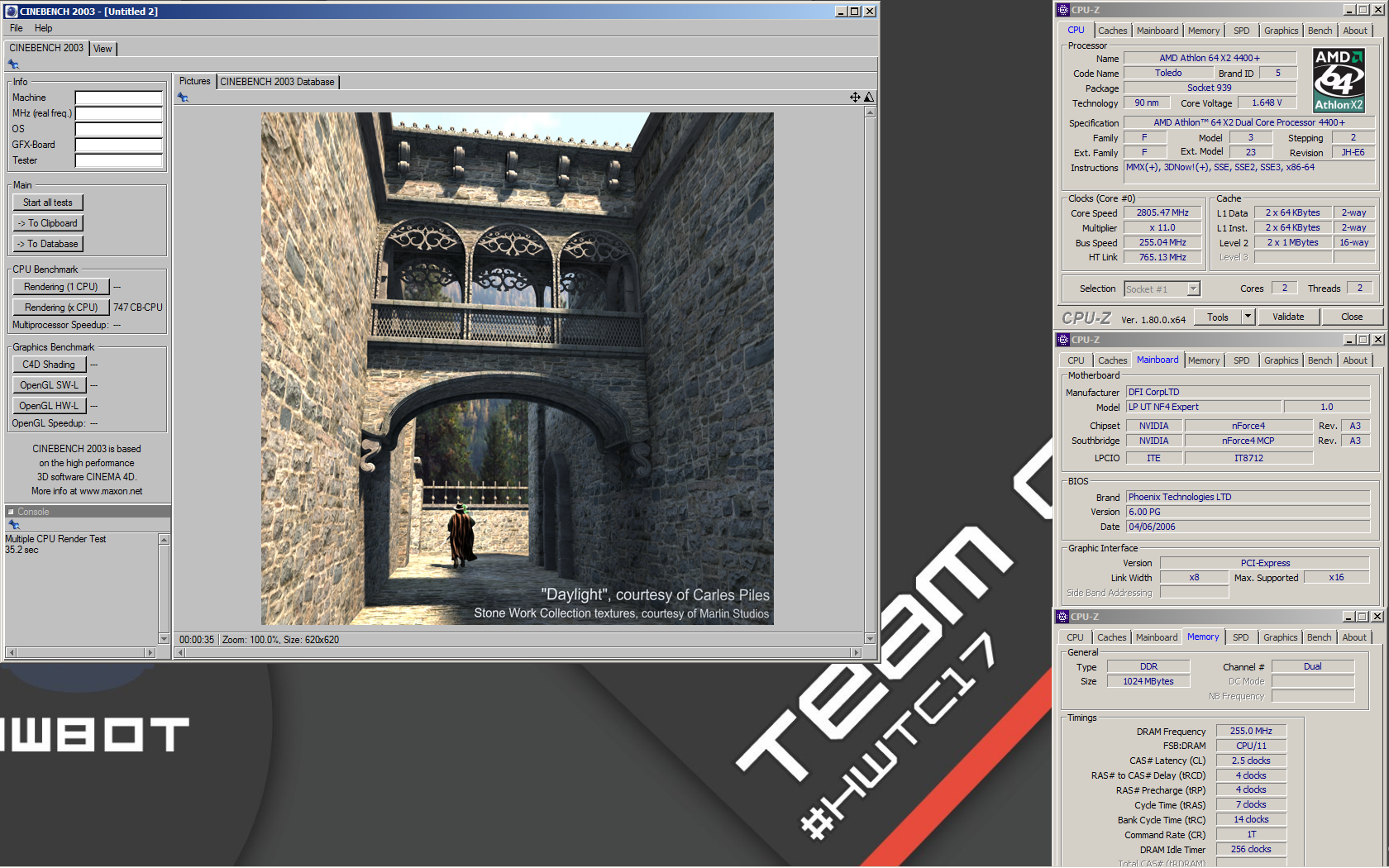
Task: Click the GFX-Board input field
Action: coord(118,145)
